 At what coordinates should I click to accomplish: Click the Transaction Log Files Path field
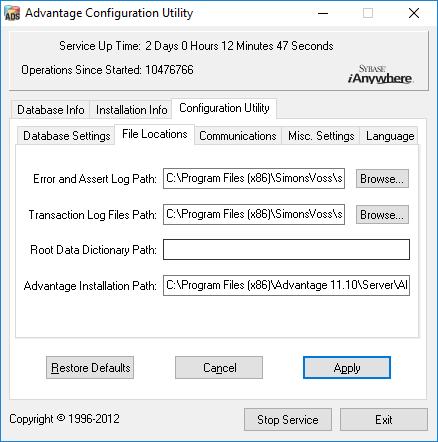click(x=254, y=214)
